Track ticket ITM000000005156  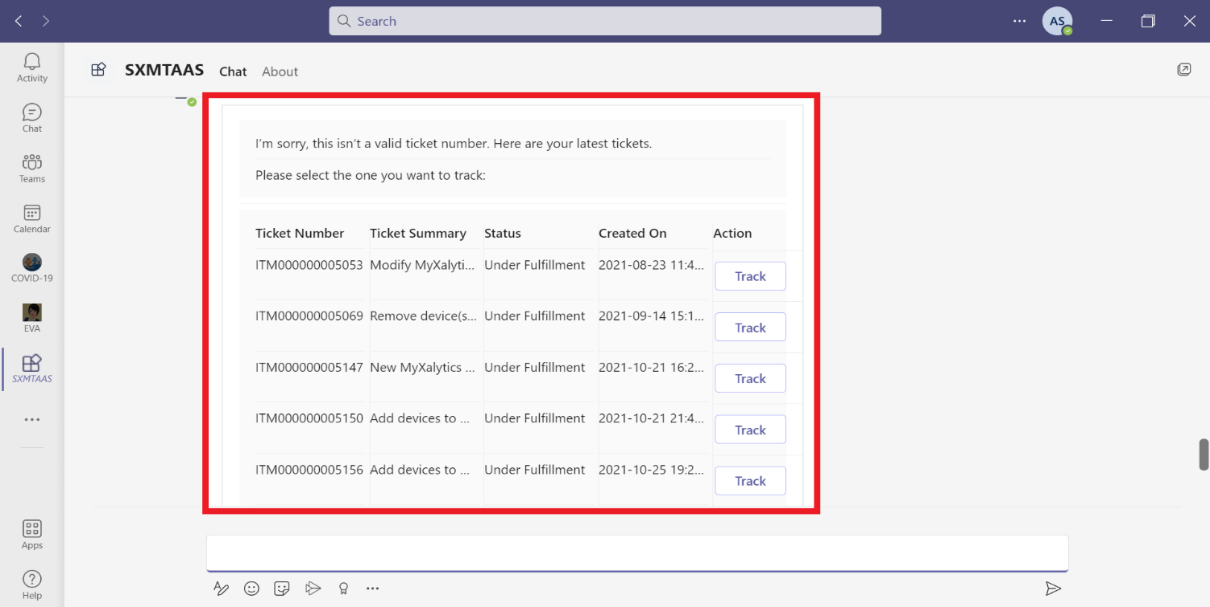pos(750,480)
